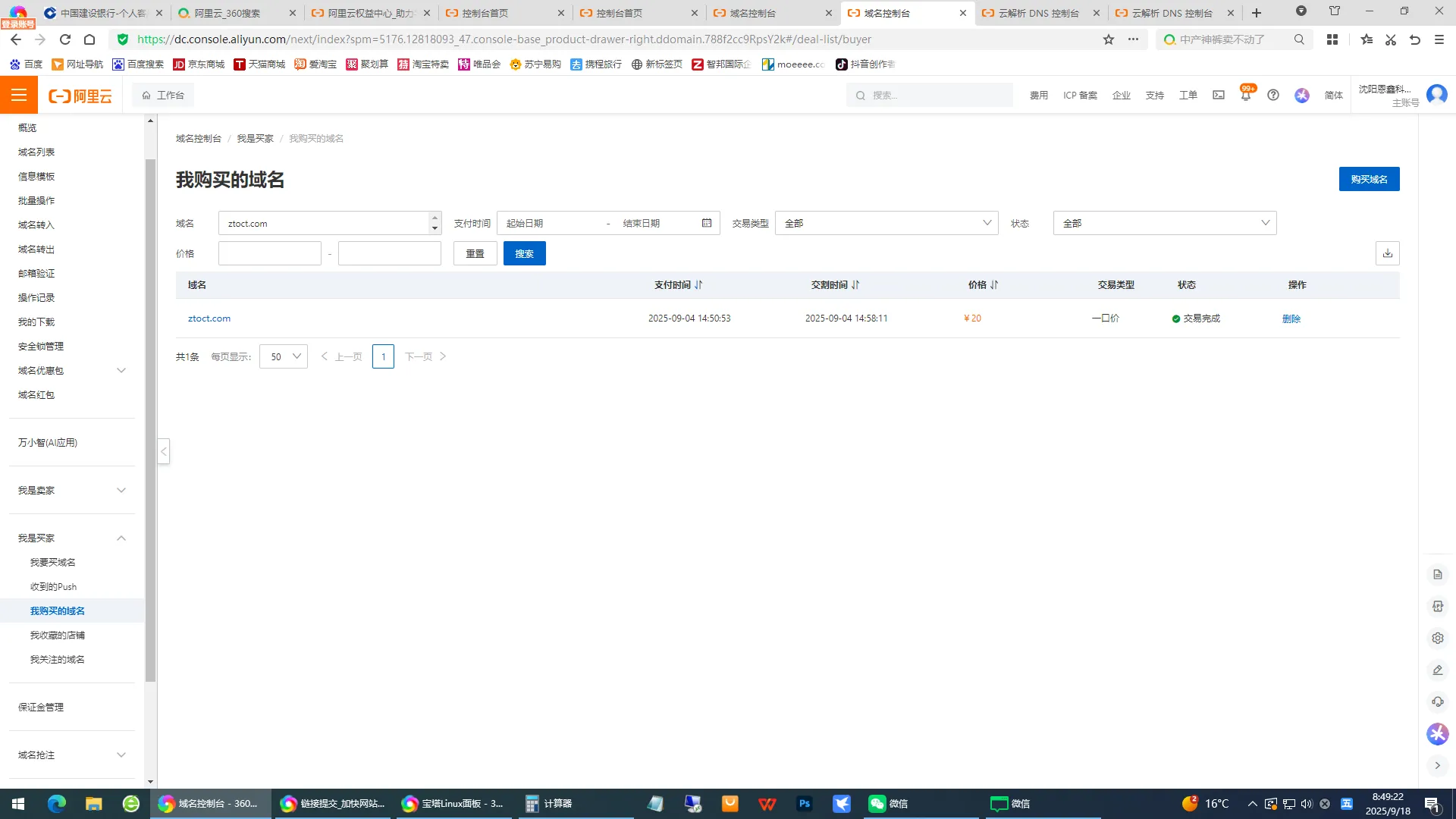The image size is (1456, 819).
Task: Open the 状态 filter dropdown
Action: tap(1164, 223)
